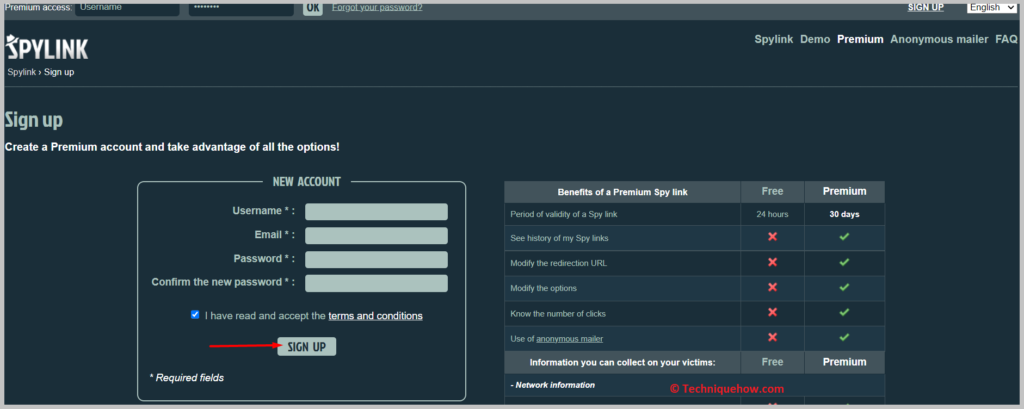Click the Information you can collect header
The width and height of the screenshot is (1024, 409).
click(x=622, y=362)
